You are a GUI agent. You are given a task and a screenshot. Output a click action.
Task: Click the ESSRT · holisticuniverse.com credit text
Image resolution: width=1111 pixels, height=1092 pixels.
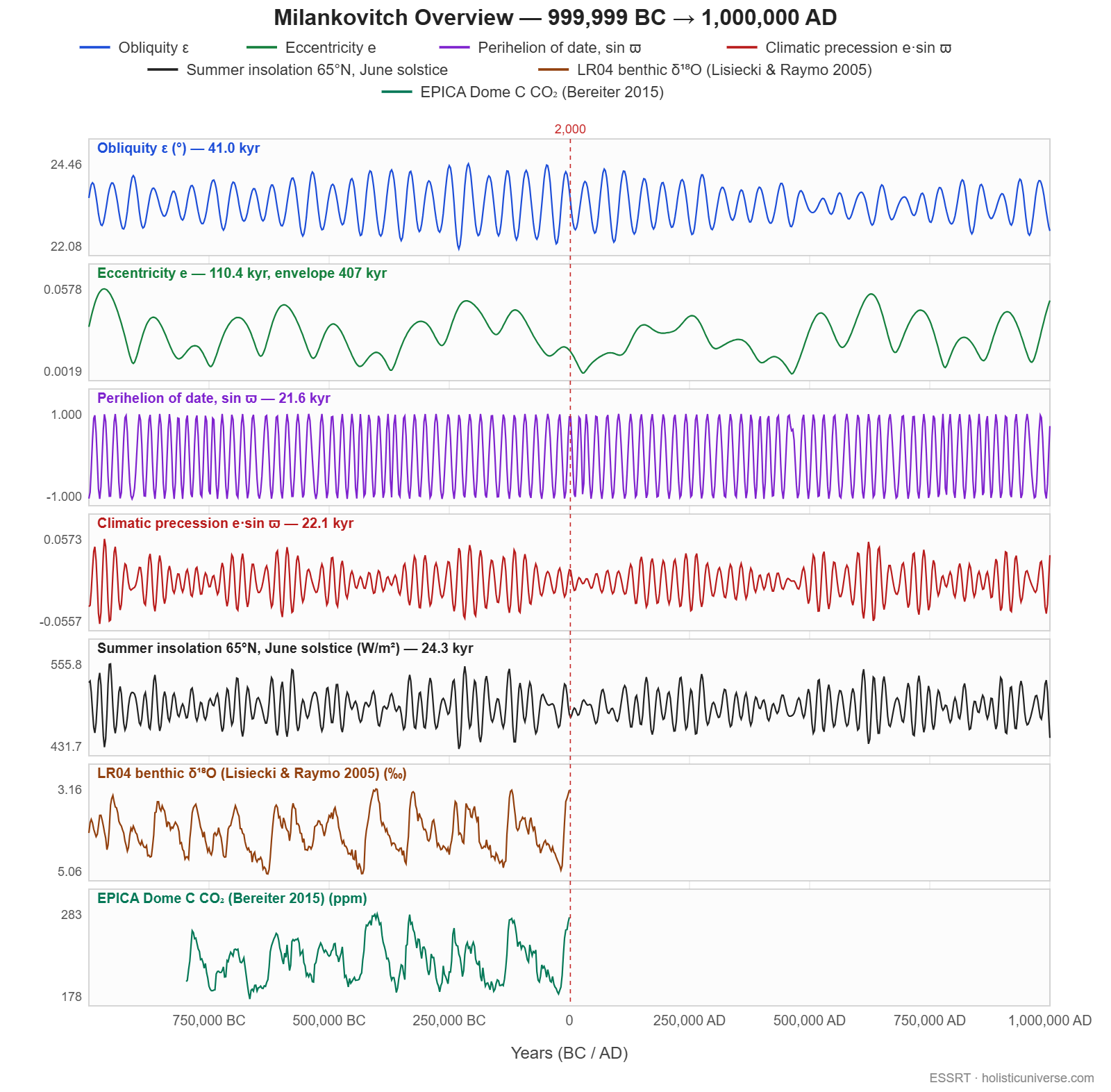click(1012, 1078)
